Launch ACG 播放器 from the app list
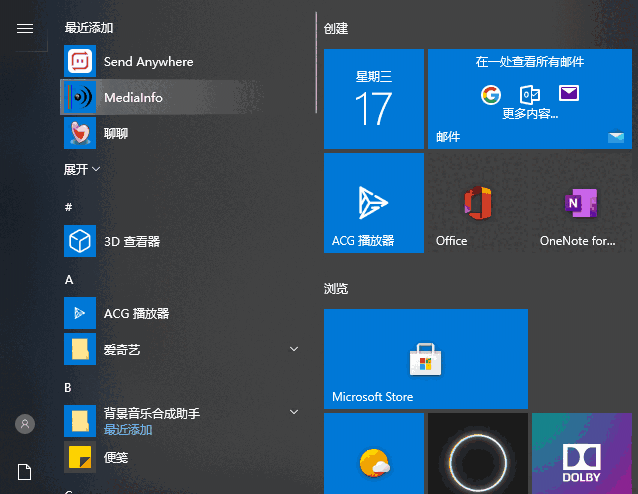This screenshot has height=494, width=638. point(179,313)
